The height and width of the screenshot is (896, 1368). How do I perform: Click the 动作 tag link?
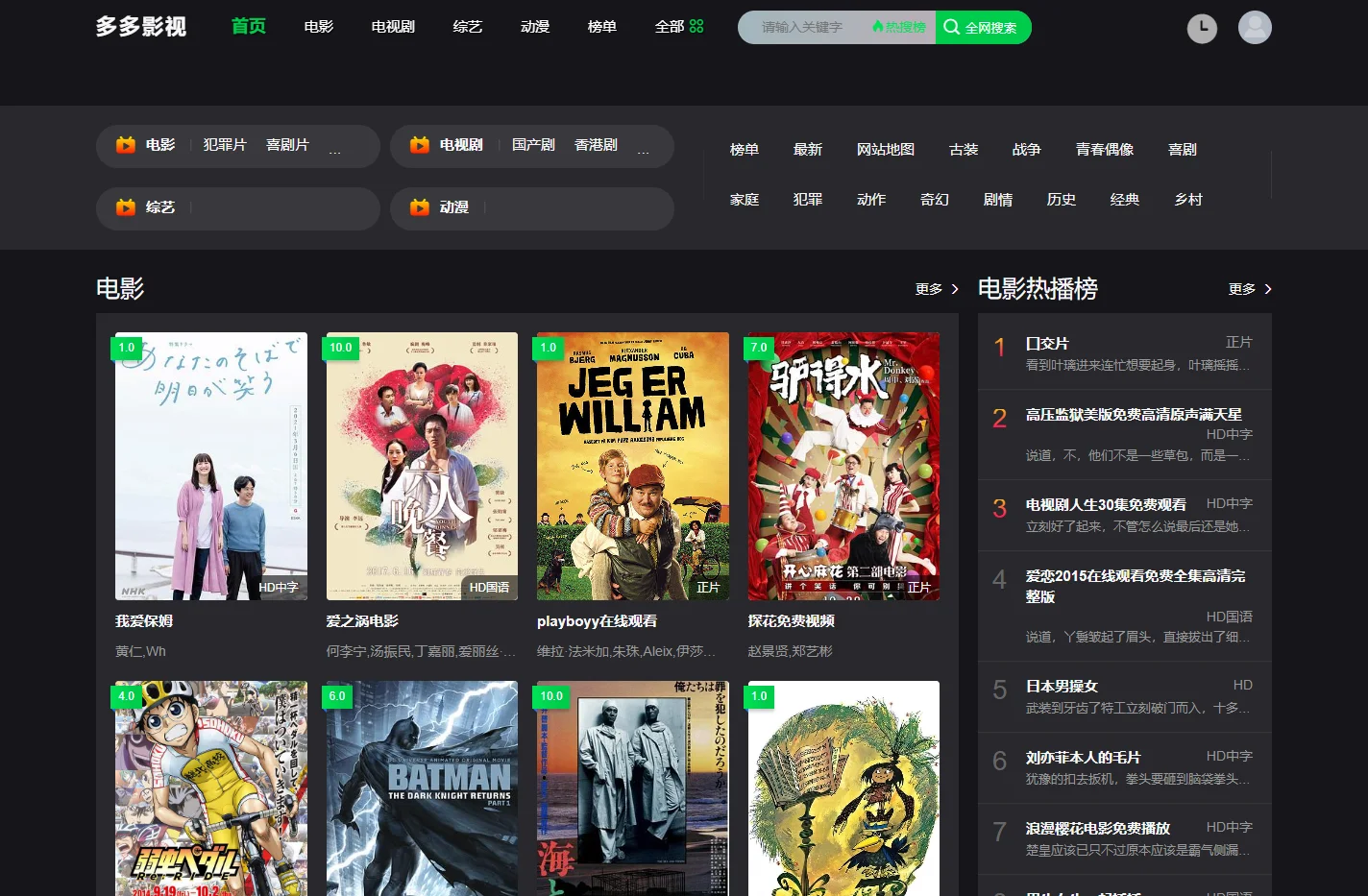coord(871,200)
